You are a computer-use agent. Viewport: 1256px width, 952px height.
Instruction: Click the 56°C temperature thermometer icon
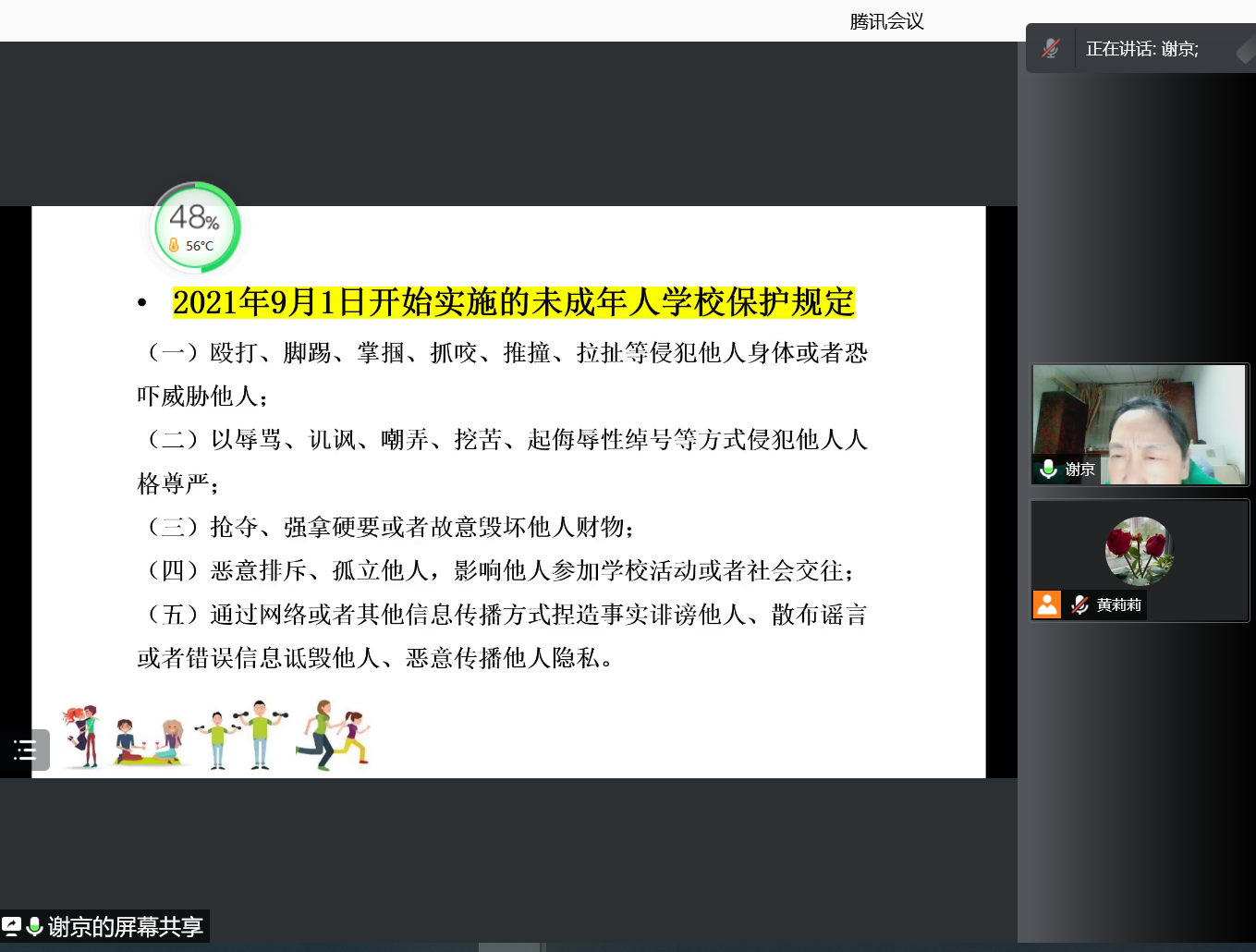(x=174, y=246)
